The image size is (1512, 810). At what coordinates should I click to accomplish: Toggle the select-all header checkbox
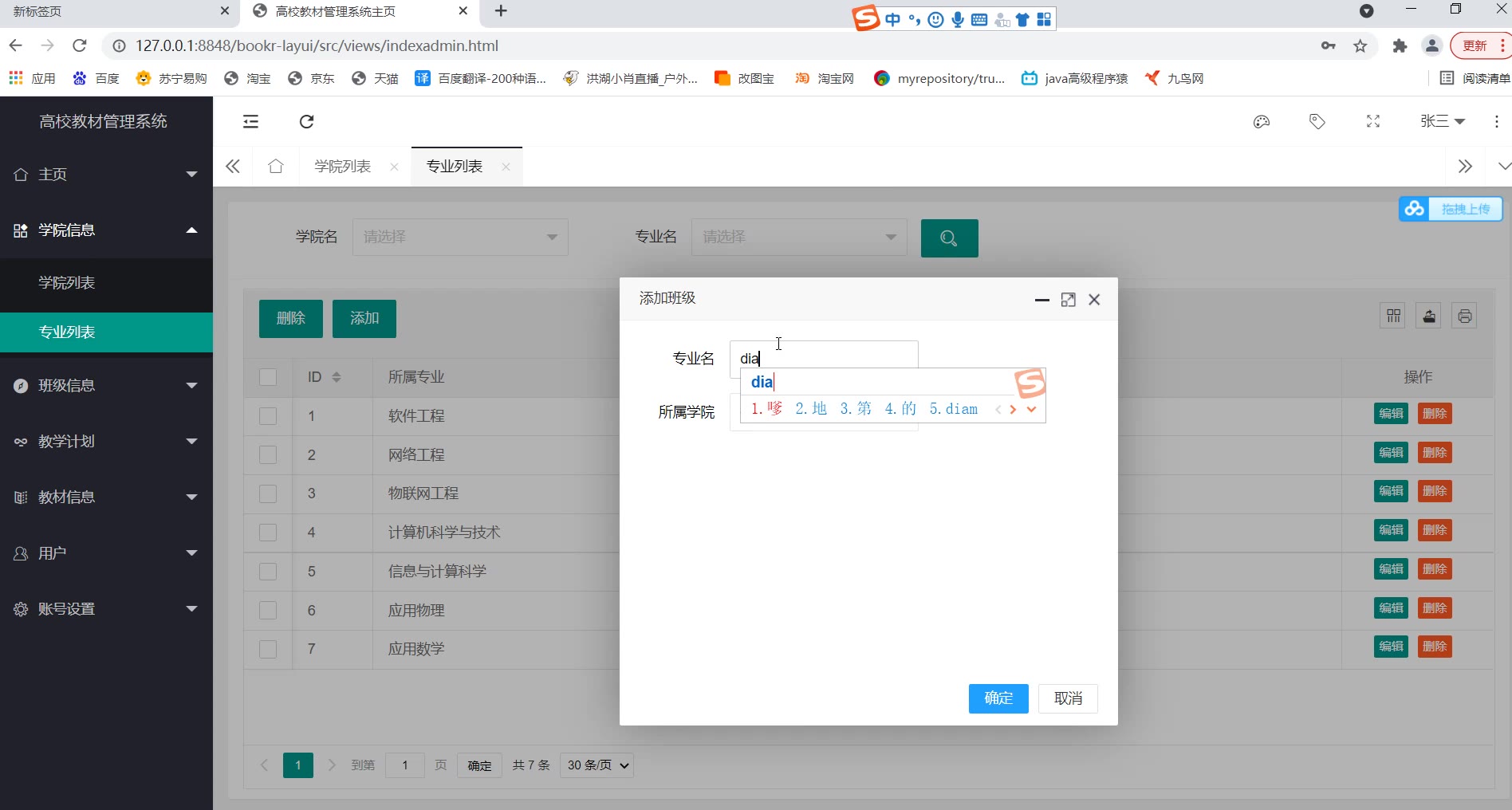[x=268, y=377]
